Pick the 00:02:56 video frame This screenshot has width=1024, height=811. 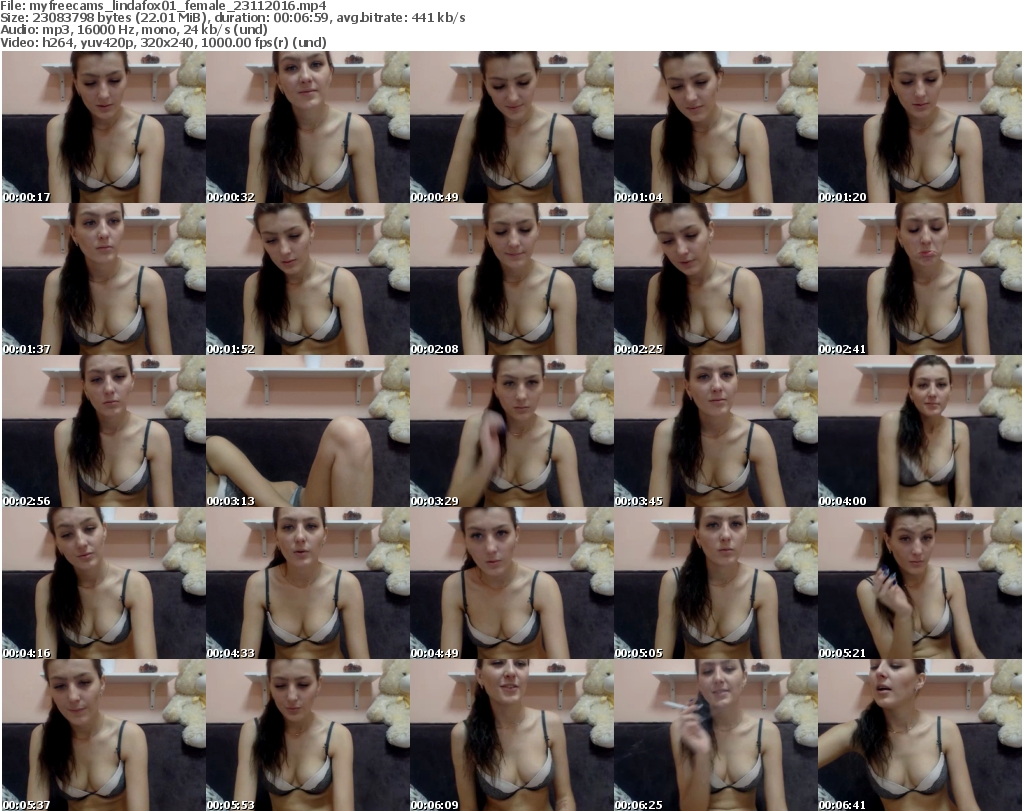pyautogui.click(x=104, y=431)
